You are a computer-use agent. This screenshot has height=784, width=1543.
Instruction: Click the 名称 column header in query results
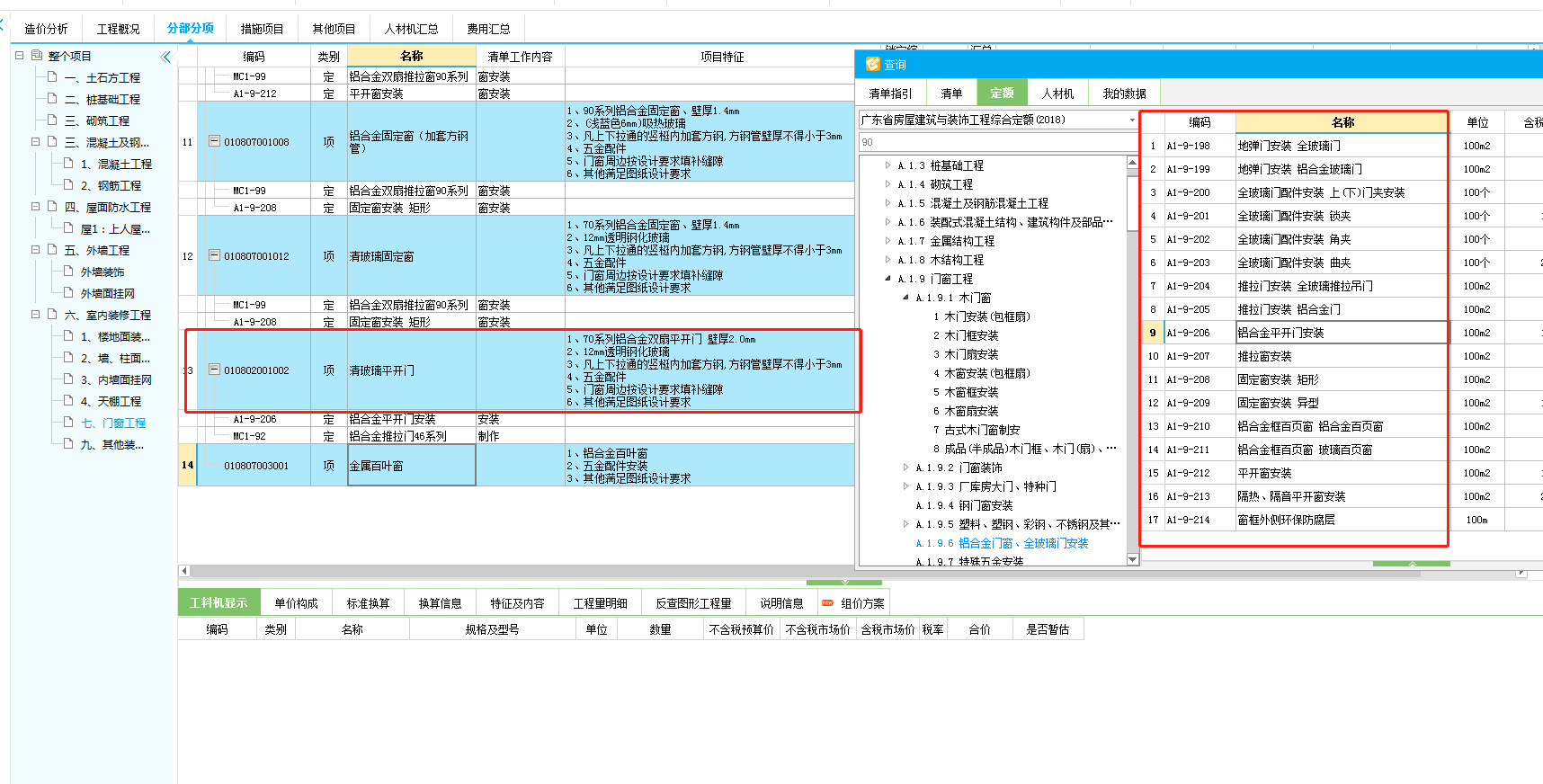coord(1342,122)
